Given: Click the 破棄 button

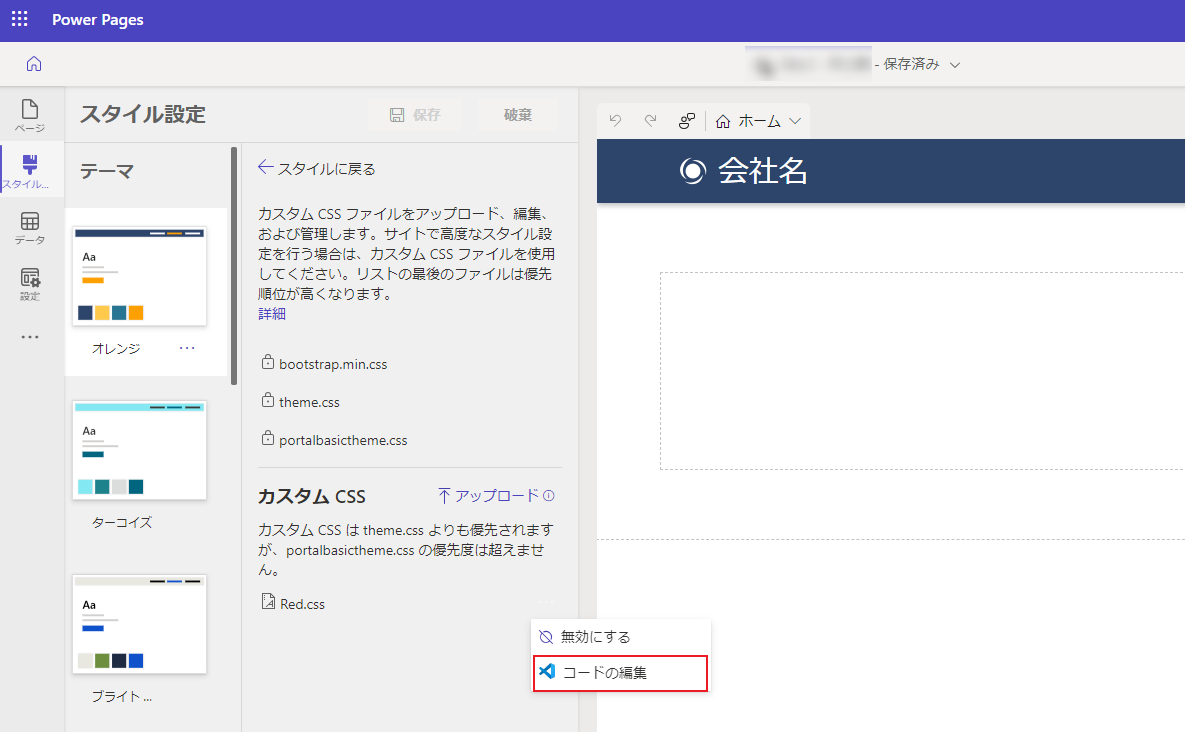Looking at the screenshot, I should point(518,115).
